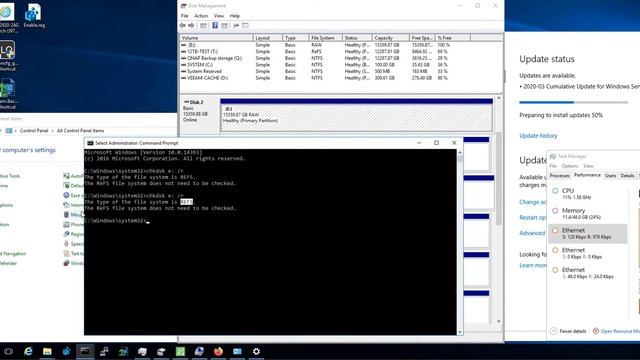Open Firefox from the taskbar

(x=218, y=351)
